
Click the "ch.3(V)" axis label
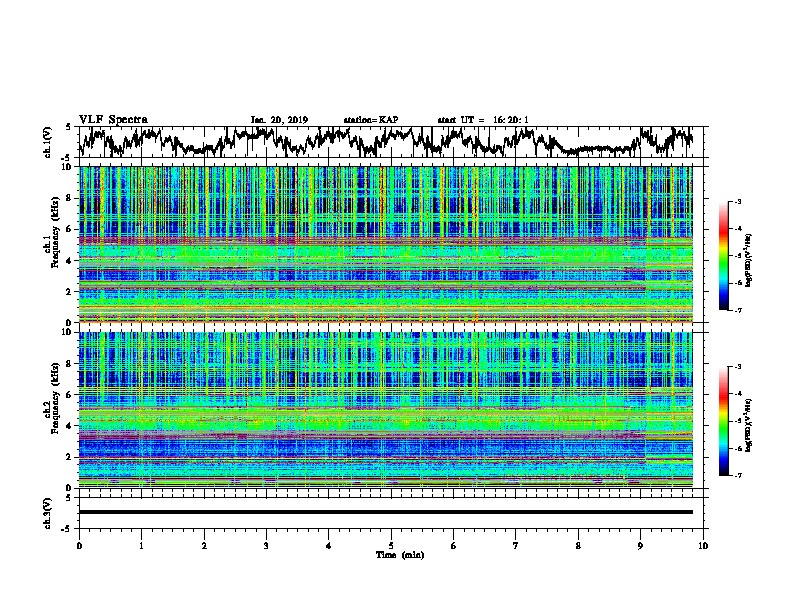(47, 513)
